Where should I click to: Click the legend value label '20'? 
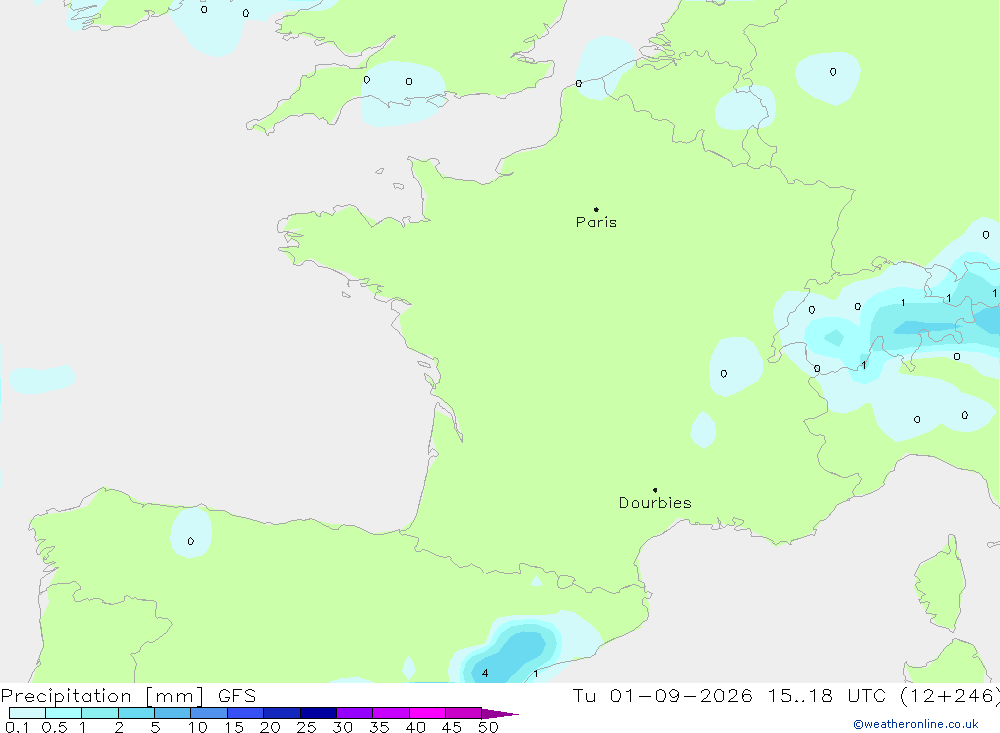click(x=270, y=727)
